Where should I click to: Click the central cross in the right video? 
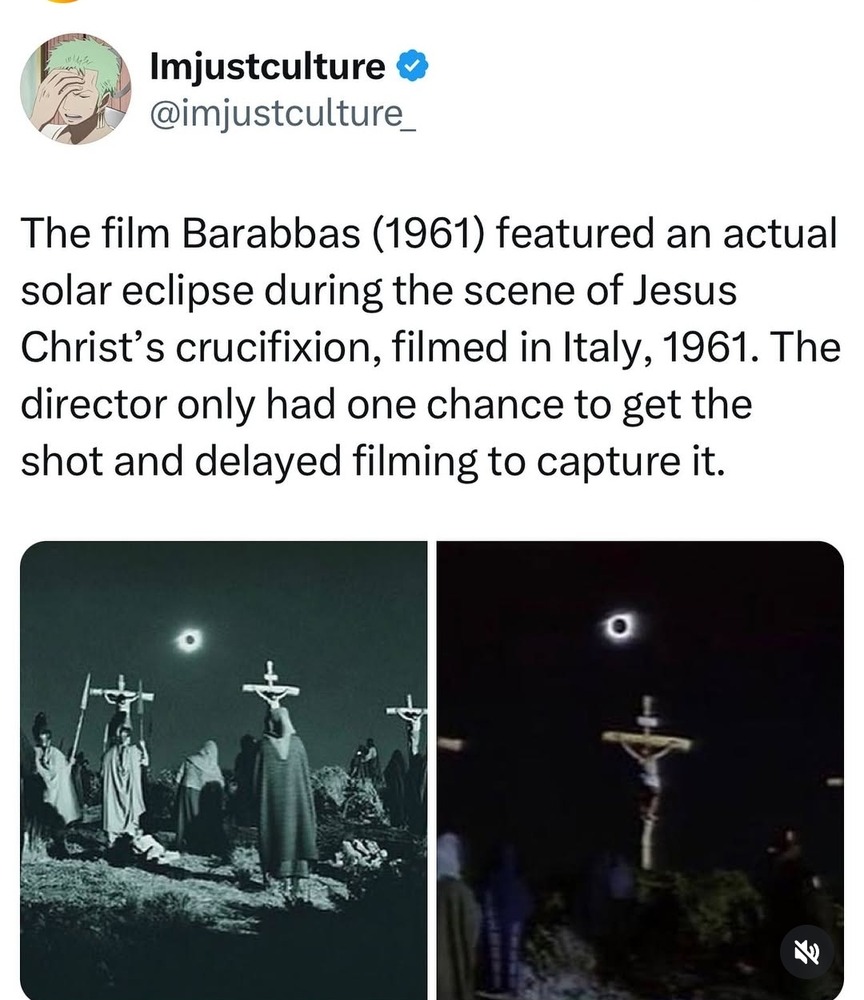pyautogui.click(x=648, y=760)
